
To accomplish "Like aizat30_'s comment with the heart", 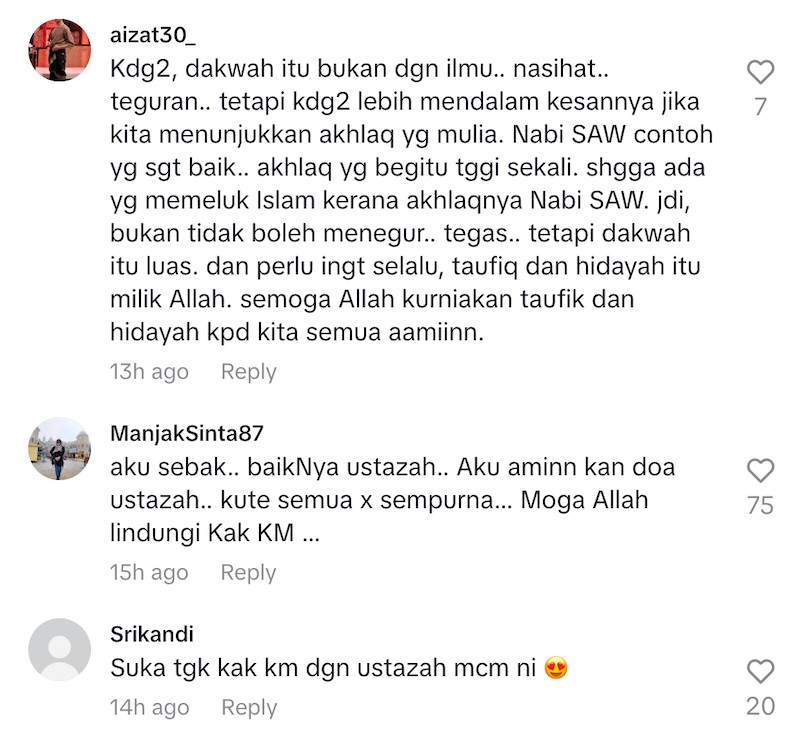I will (761, 72).
